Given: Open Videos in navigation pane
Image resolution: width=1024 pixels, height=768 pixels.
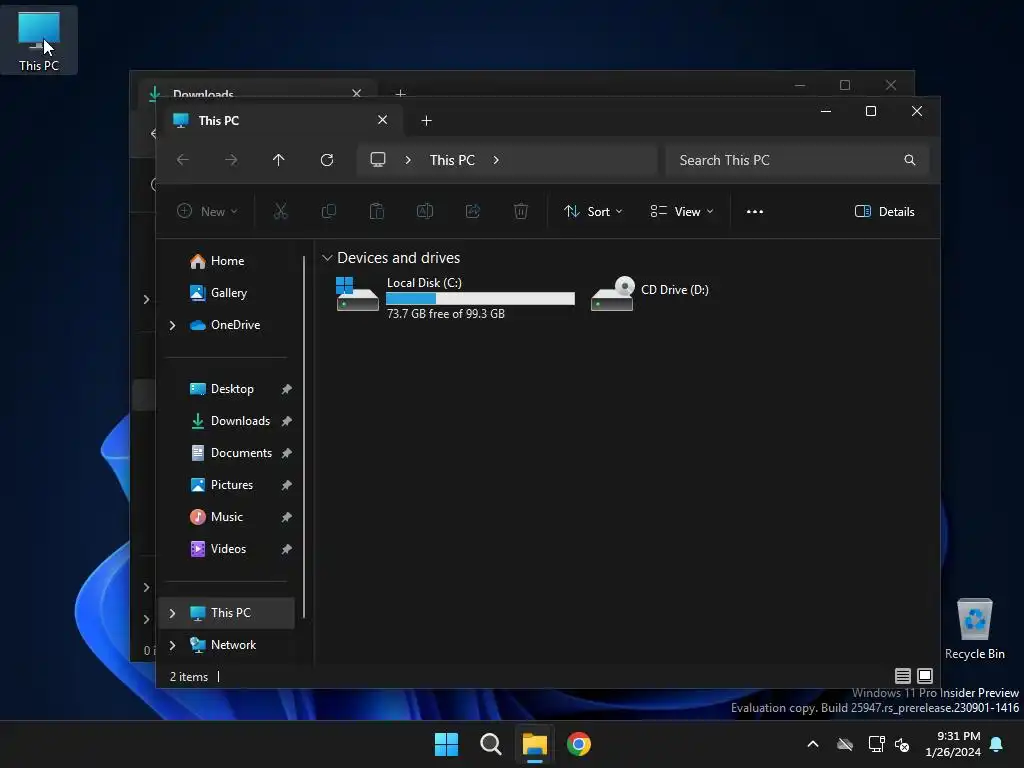Looking at the screenshot, I should 227,549.
